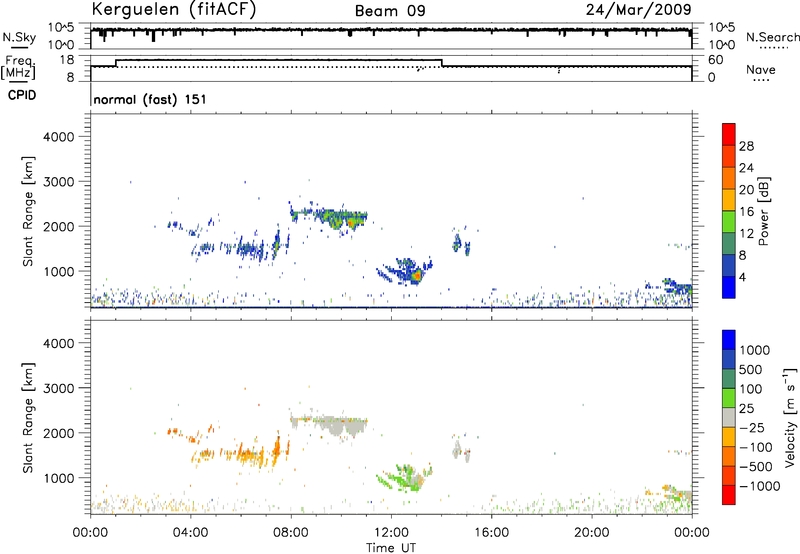Click the date '24/Mar/2009'
The width and height of the screenshot is (800, 554).
pyautogui.click(x=639, y=9)
